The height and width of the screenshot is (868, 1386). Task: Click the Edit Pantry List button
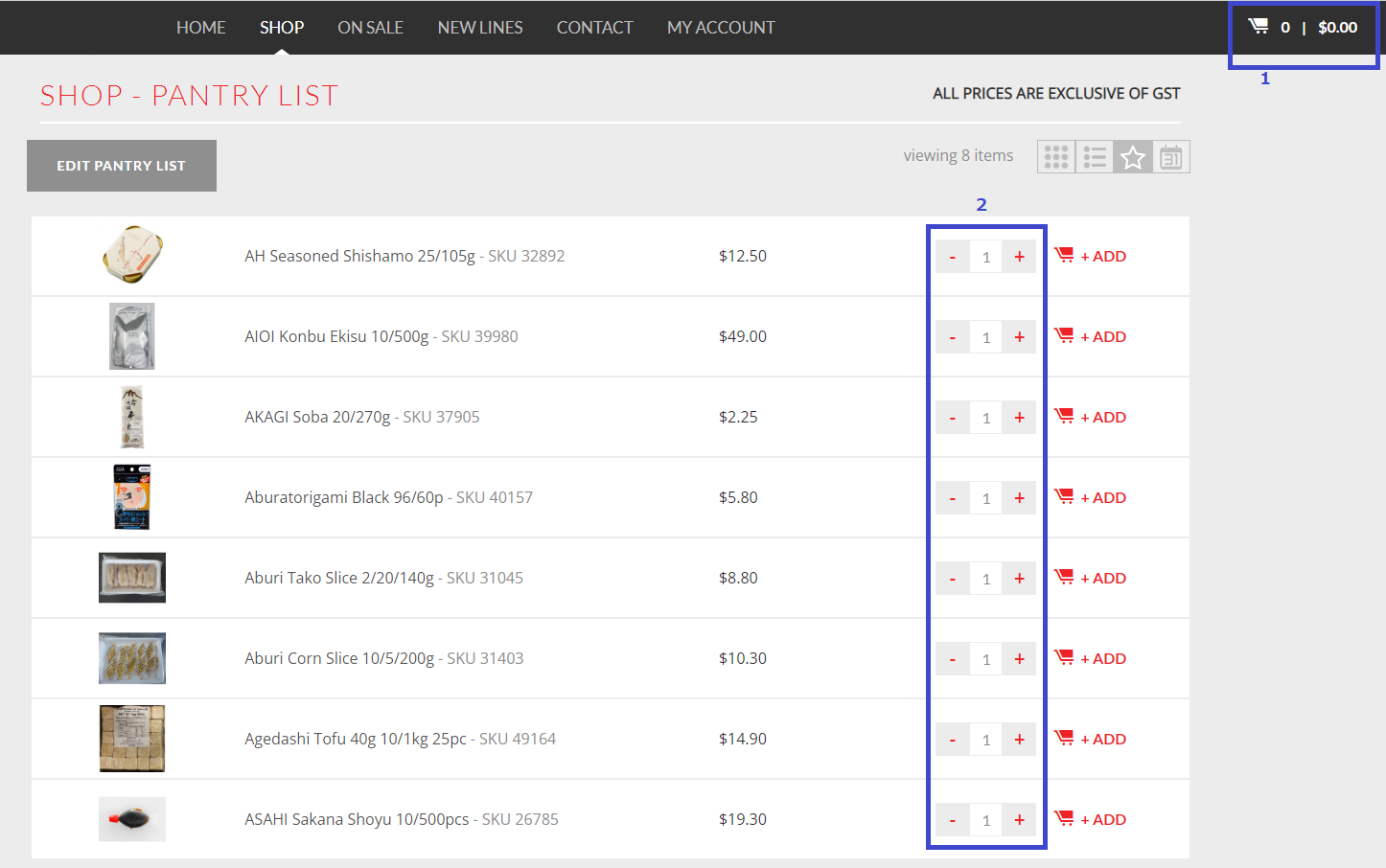point(122,166)
